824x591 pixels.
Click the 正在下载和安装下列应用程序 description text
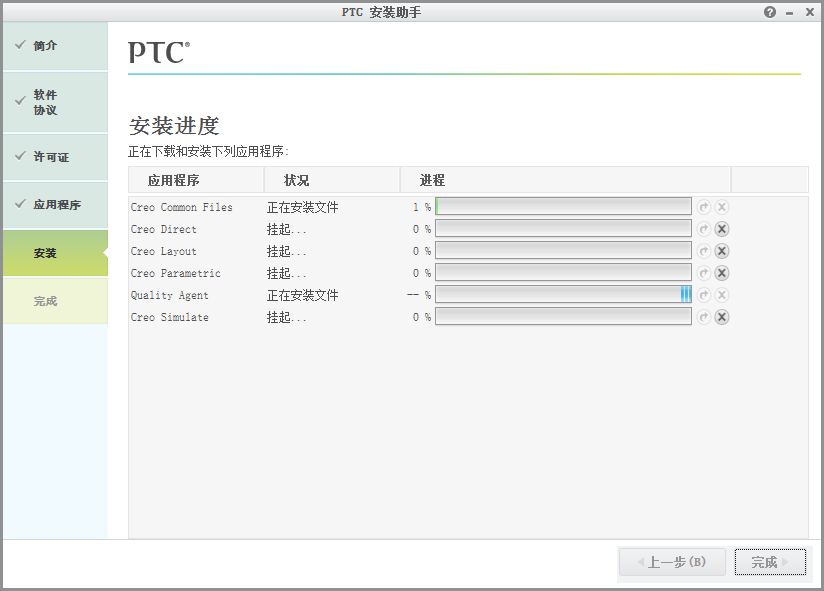(x=209, y=152)
